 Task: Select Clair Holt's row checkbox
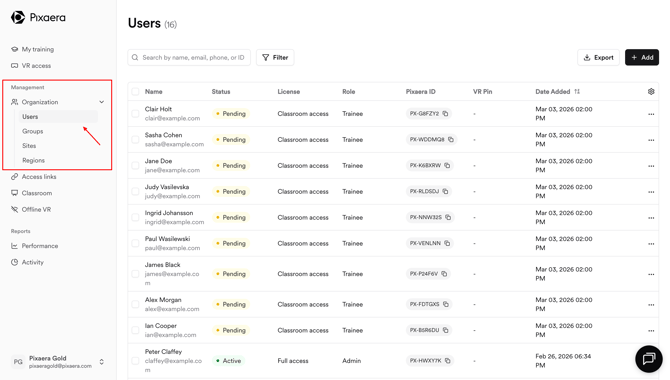(135, 114)
